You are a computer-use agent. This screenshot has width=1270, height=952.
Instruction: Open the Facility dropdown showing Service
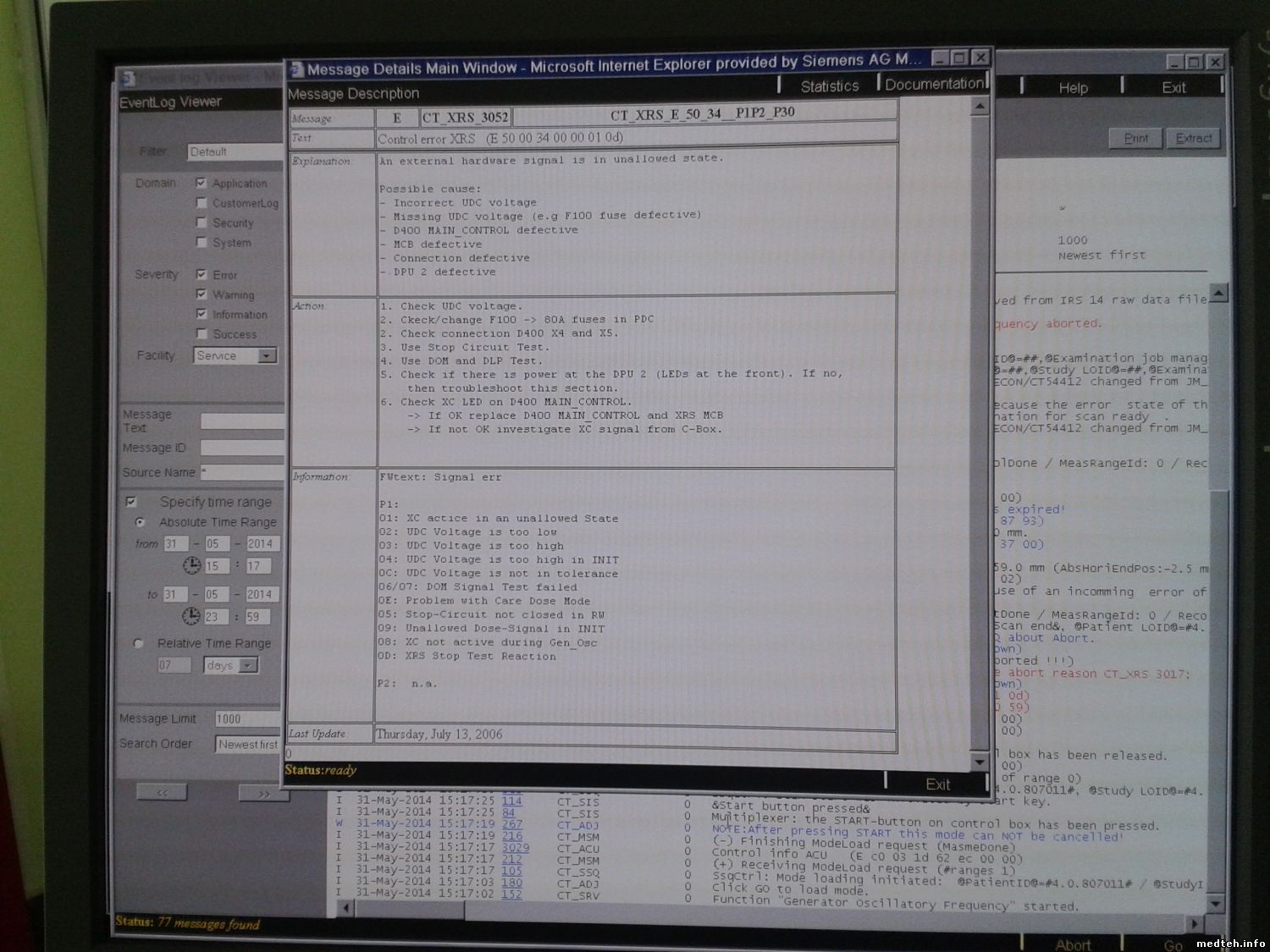(267, 356)
